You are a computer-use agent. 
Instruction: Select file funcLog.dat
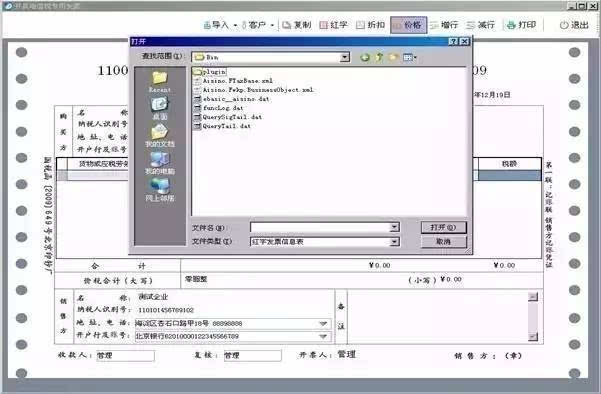tap(218, 108)
